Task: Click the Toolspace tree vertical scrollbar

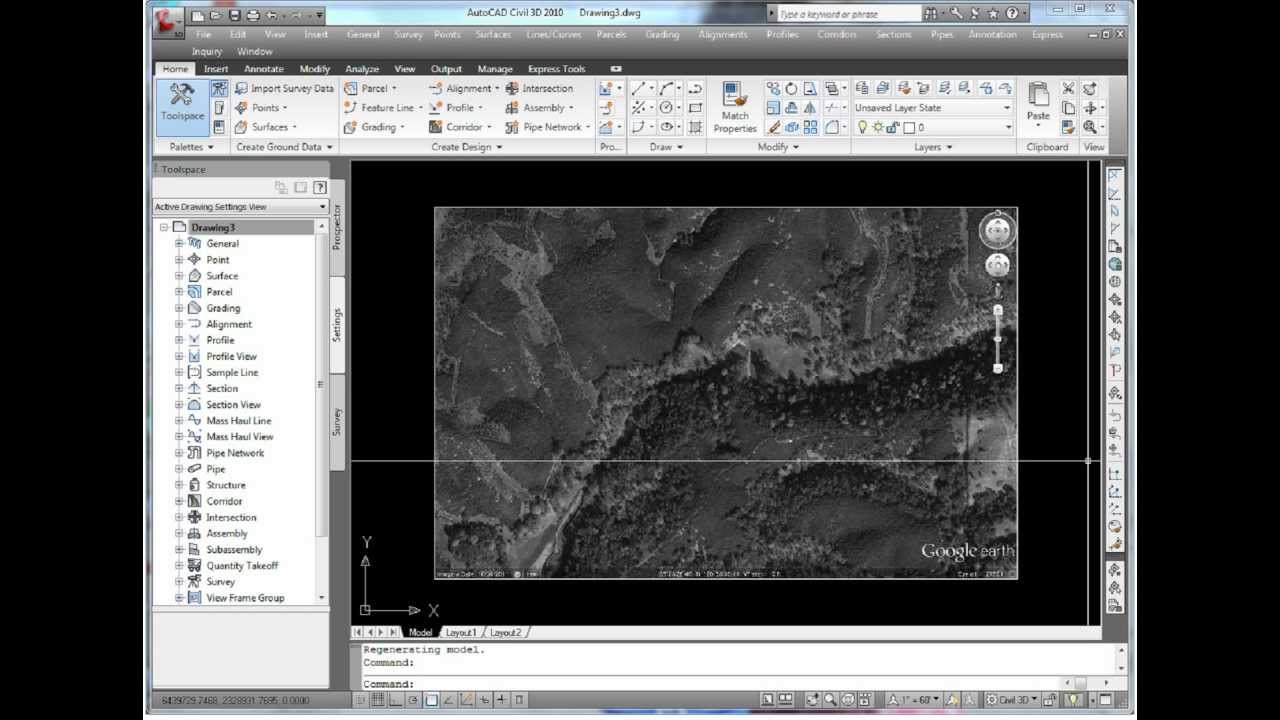Action: click(321, 412)
